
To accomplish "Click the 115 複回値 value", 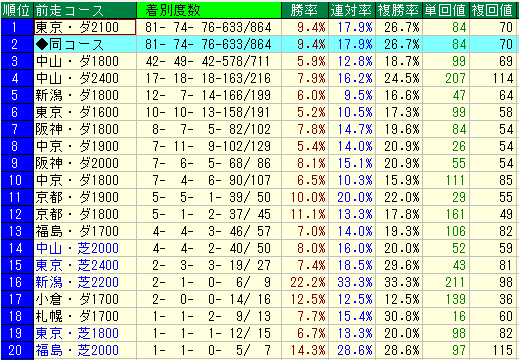I will pos(503,350).
